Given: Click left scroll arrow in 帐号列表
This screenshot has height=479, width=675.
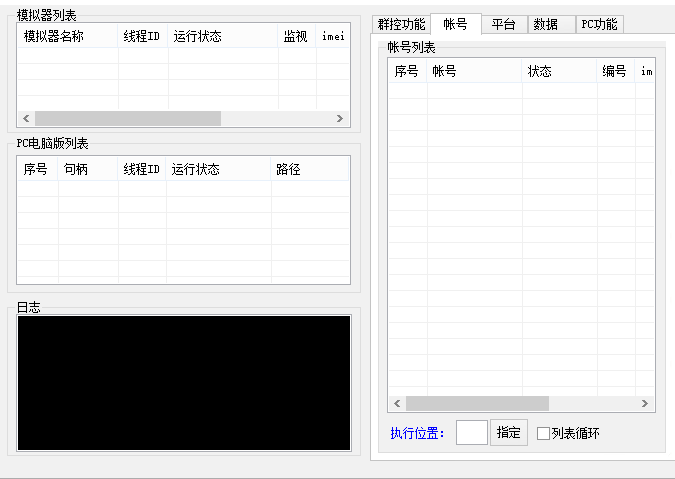Looking at the screenshot, I should 397,403.
